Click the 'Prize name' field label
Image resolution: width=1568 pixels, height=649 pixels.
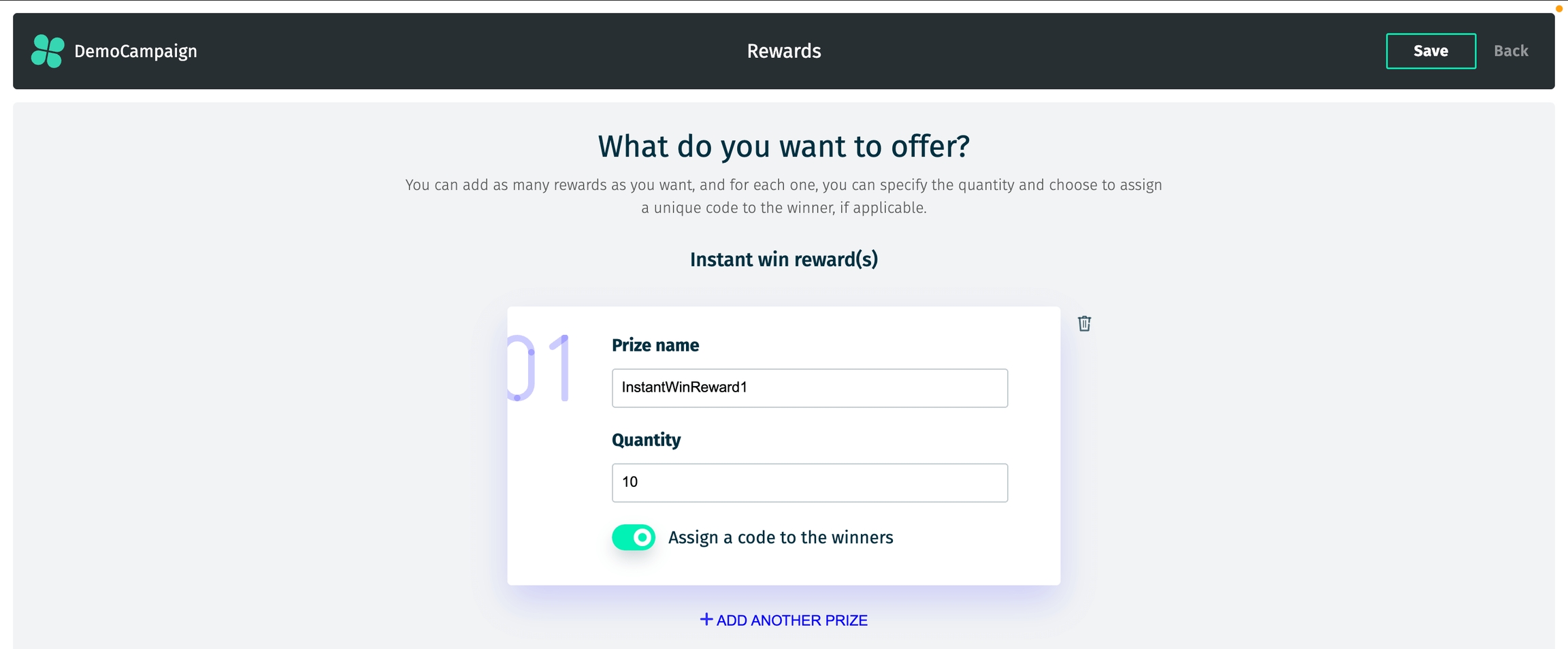click(x=655, y=345)
